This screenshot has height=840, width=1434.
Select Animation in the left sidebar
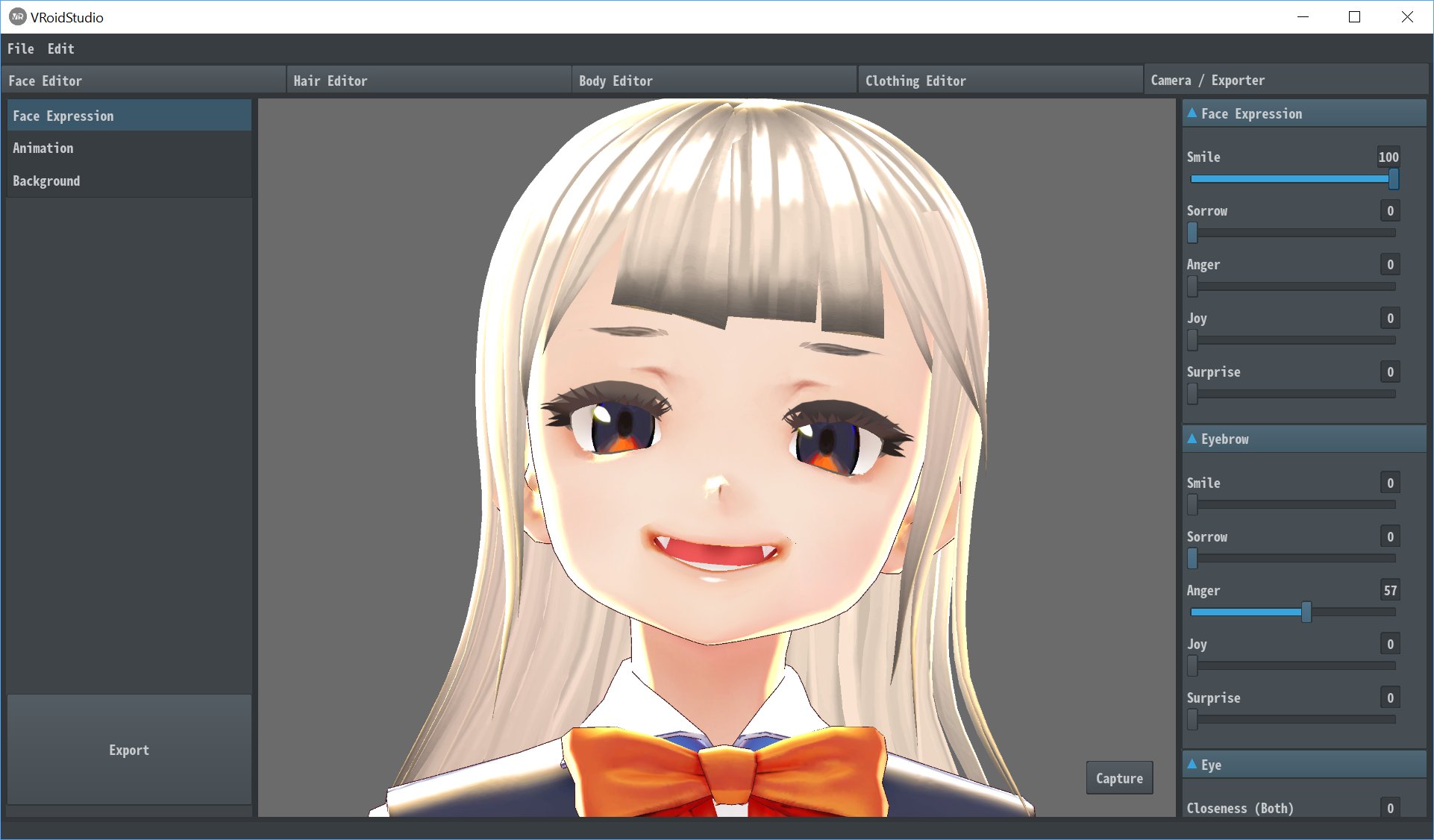[43, 148]
